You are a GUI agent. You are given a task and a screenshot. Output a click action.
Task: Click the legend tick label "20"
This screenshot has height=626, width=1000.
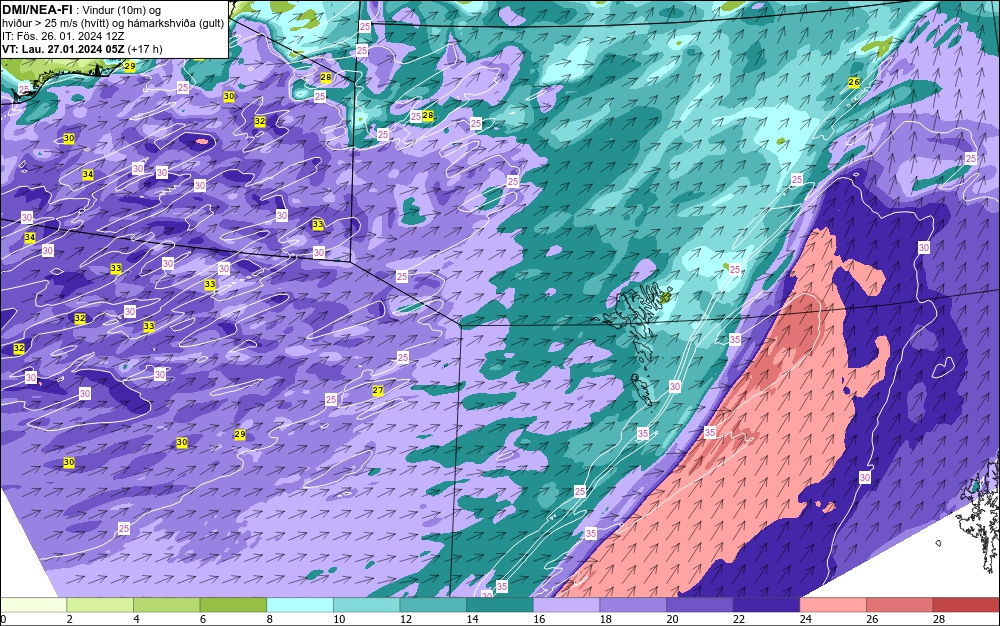coord(672,619)
